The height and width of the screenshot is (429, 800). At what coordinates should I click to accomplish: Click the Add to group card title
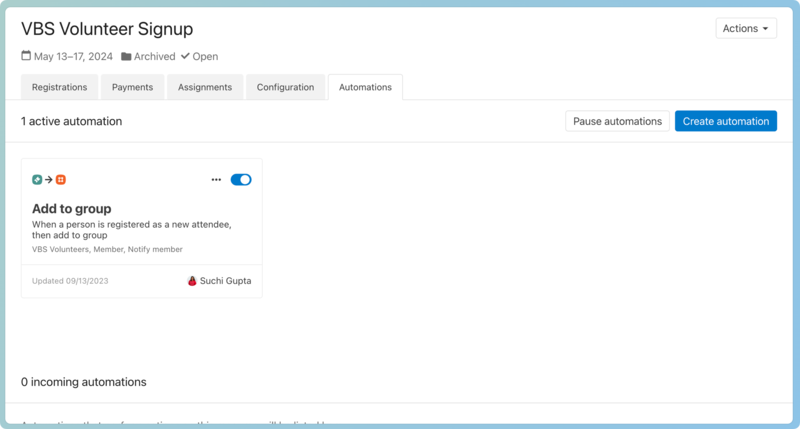[x=71, y=209]
